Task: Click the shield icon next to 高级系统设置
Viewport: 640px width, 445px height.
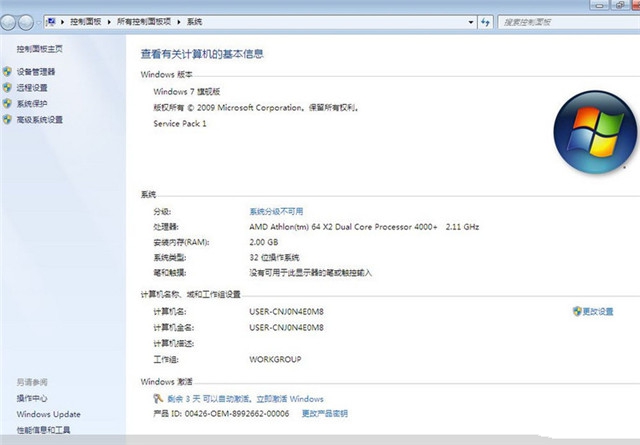Action: 8,120
